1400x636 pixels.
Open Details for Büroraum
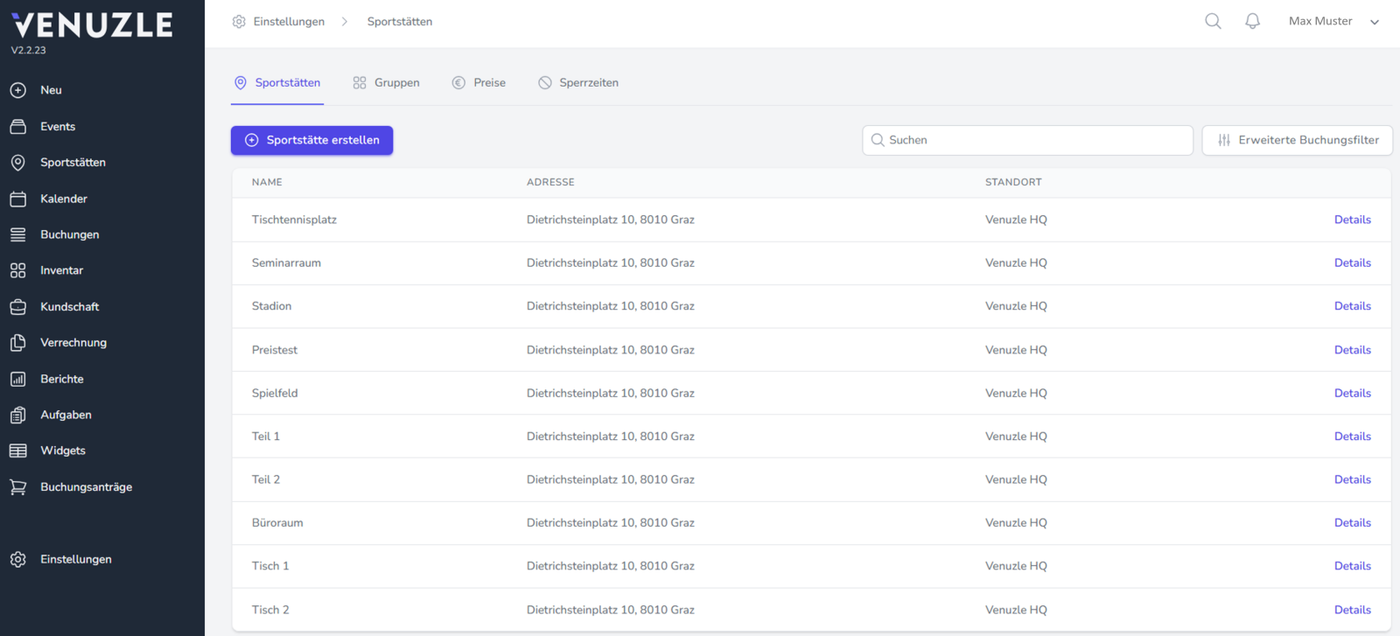tap(1352, 523)
